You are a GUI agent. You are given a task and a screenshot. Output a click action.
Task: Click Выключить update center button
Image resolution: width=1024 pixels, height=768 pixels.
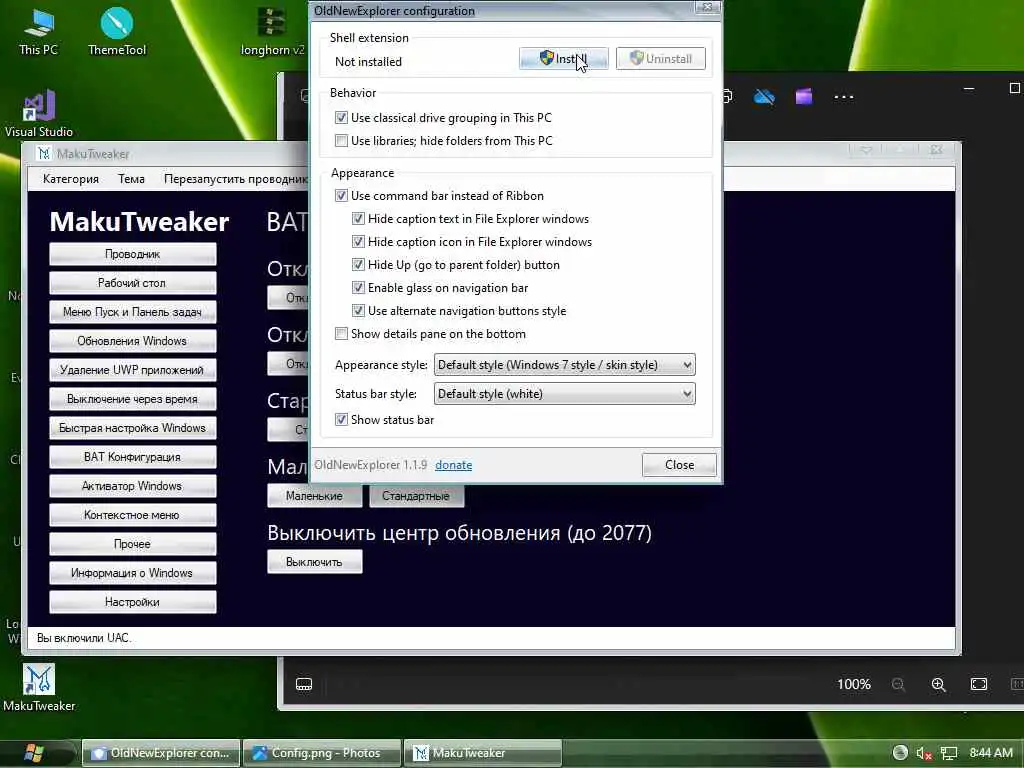click(x=314, y=562)
